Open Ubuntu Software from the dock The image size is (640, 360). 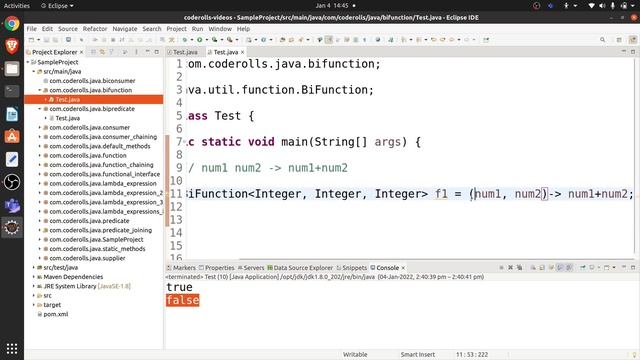[x=12, y=136]
